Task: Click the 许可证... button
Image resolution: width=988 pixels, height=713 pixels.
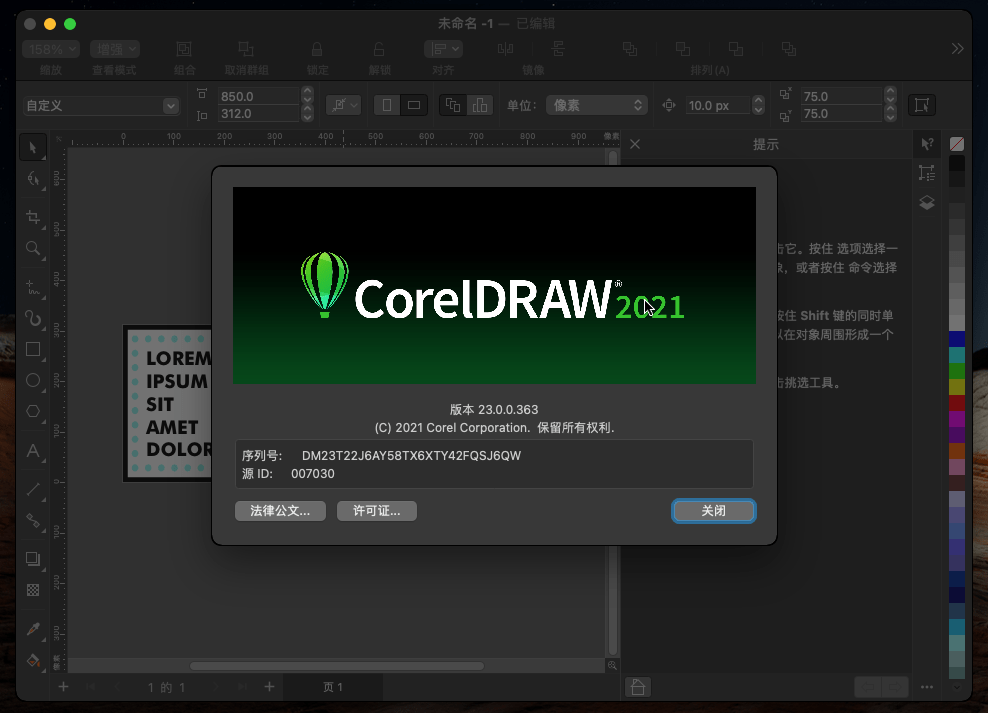Action: coord(377,511)
